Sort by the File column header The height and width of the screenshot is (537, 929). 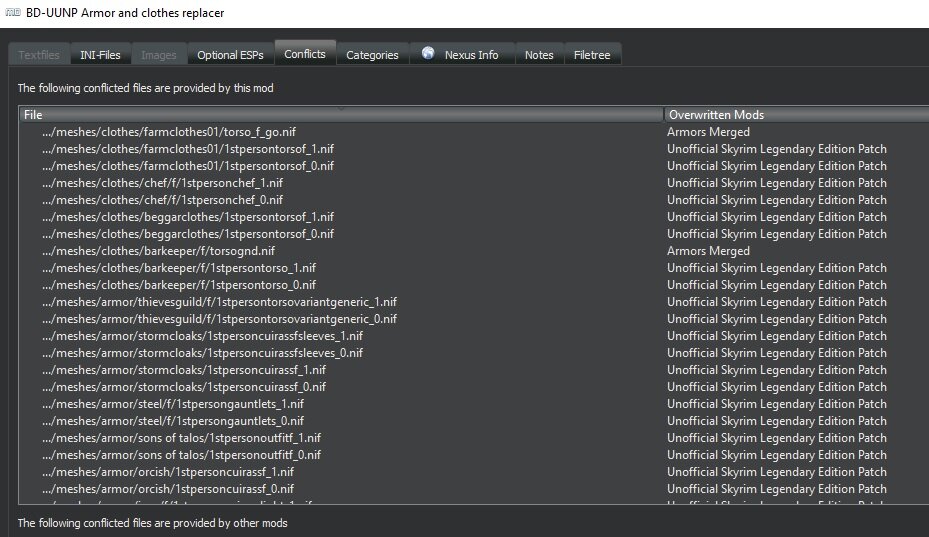click(341, 115)
